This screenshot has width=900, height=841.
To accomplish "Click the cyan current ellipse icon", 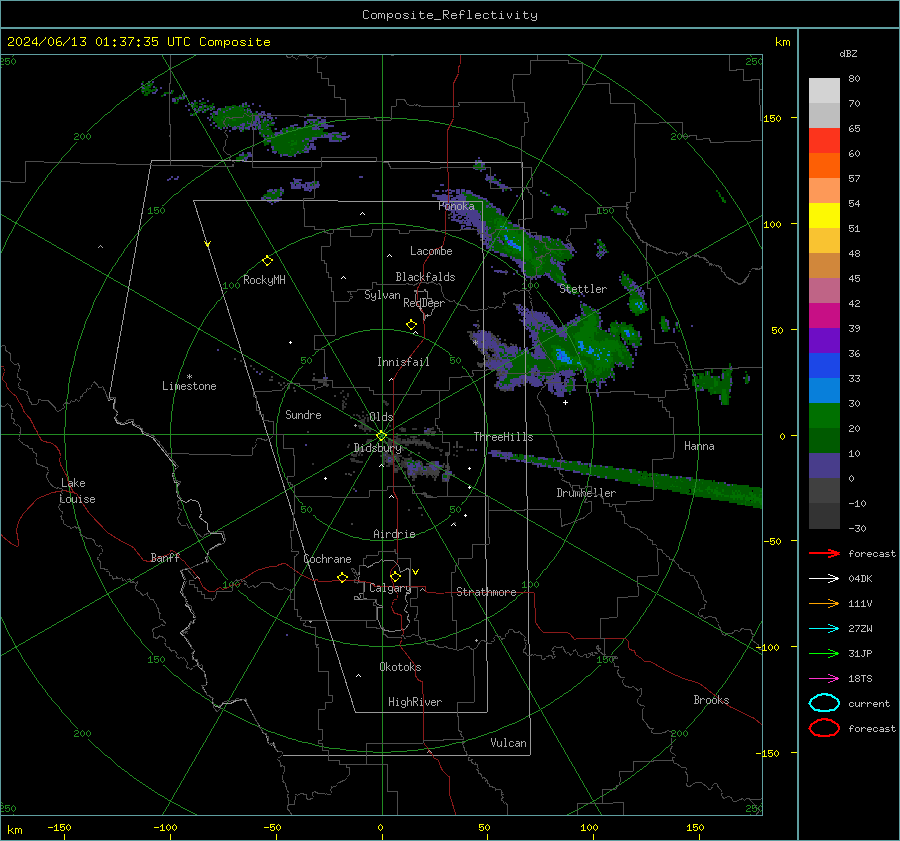I will click(x=824, y=703).
